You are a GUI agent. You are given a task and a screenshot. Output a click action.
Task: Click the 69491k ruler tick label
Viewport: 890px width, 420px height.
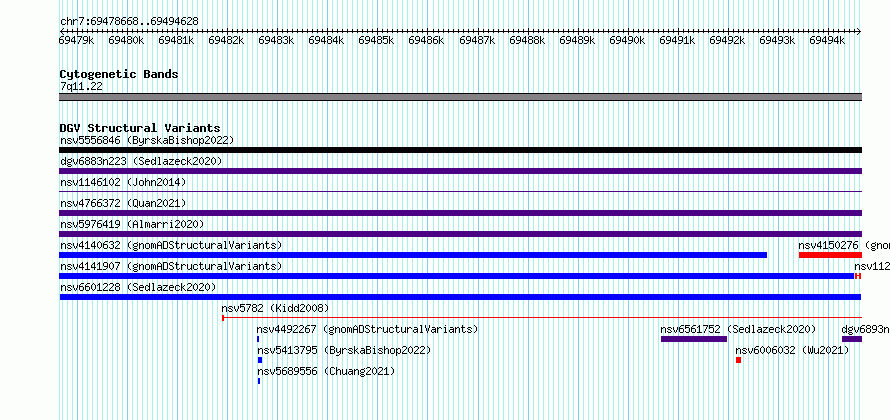tap(677, 40)
